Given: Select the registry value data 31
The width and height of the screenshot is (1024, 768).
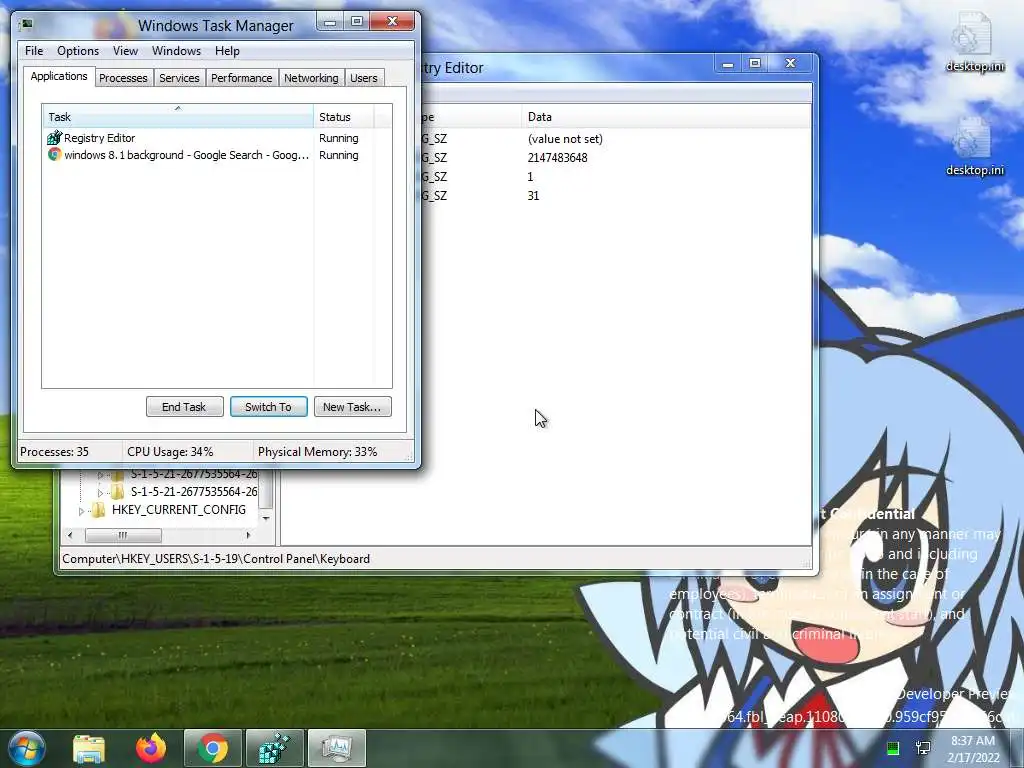Looking at the screenshot, I should pos(534,195).
